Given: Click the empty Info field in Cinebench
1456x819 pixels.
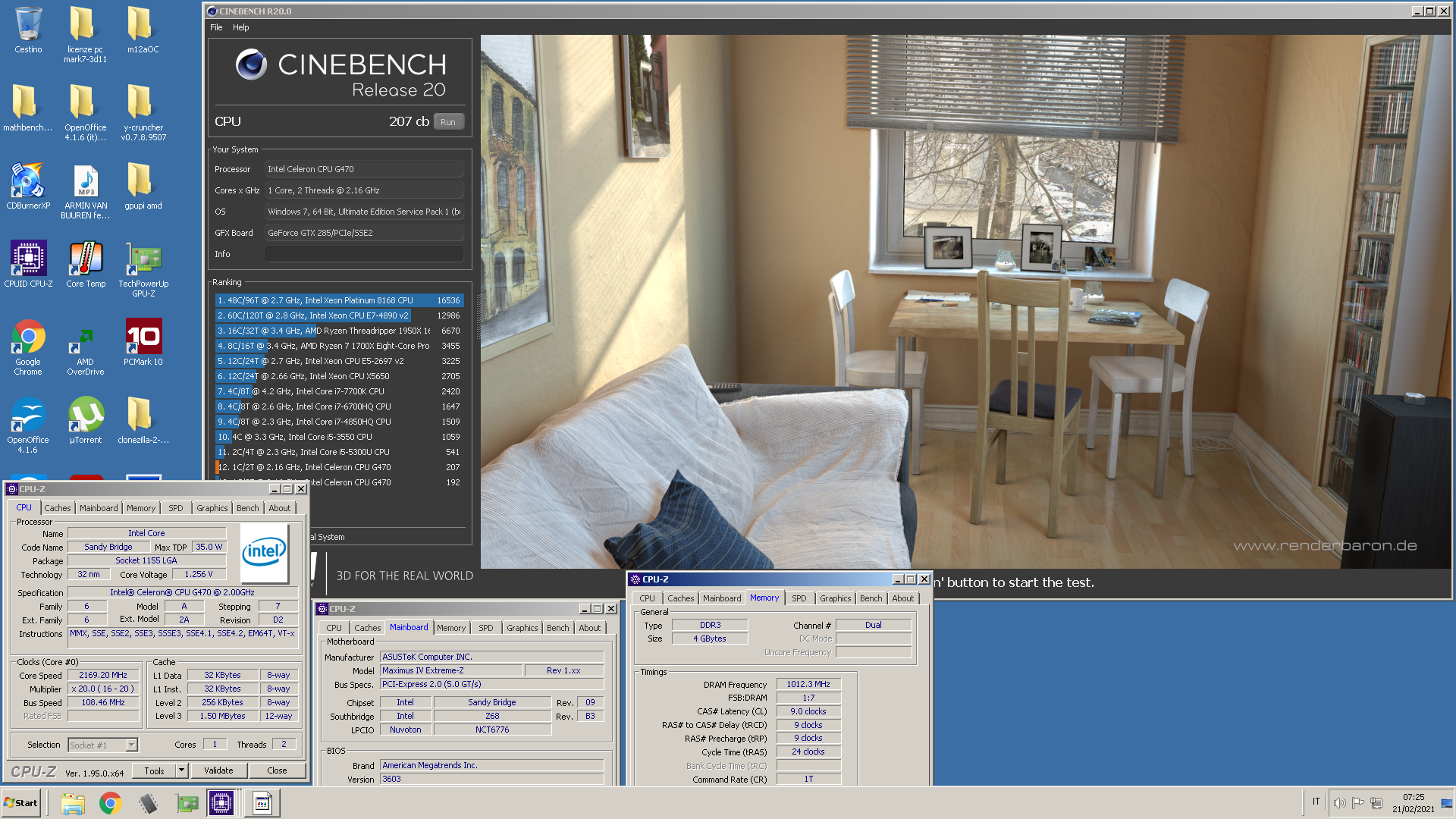Looking at the screenshot, I should tap(363, 254).
